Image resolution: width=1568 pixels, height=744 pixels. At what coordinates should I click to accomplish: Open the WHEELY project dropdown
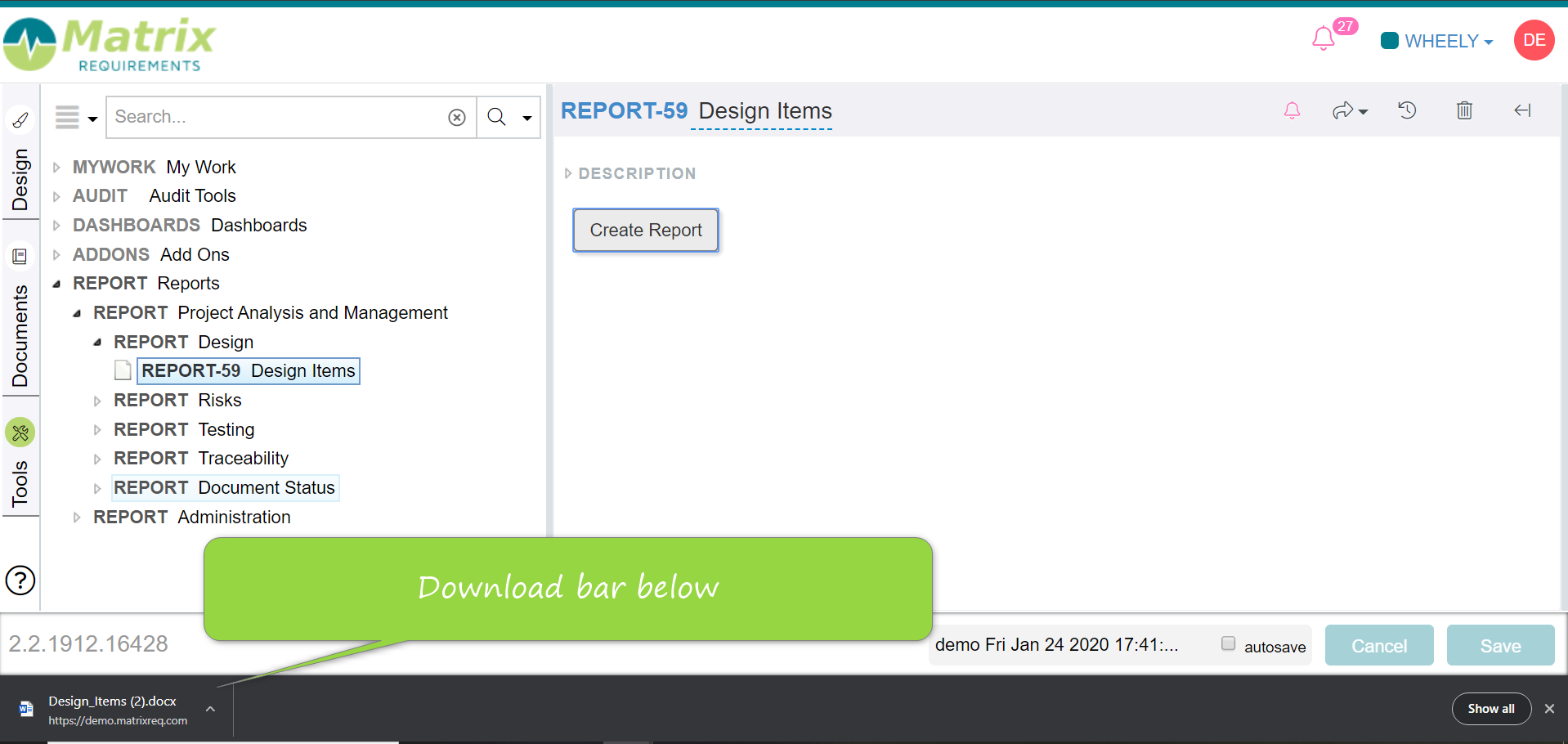click(1436, 41)
